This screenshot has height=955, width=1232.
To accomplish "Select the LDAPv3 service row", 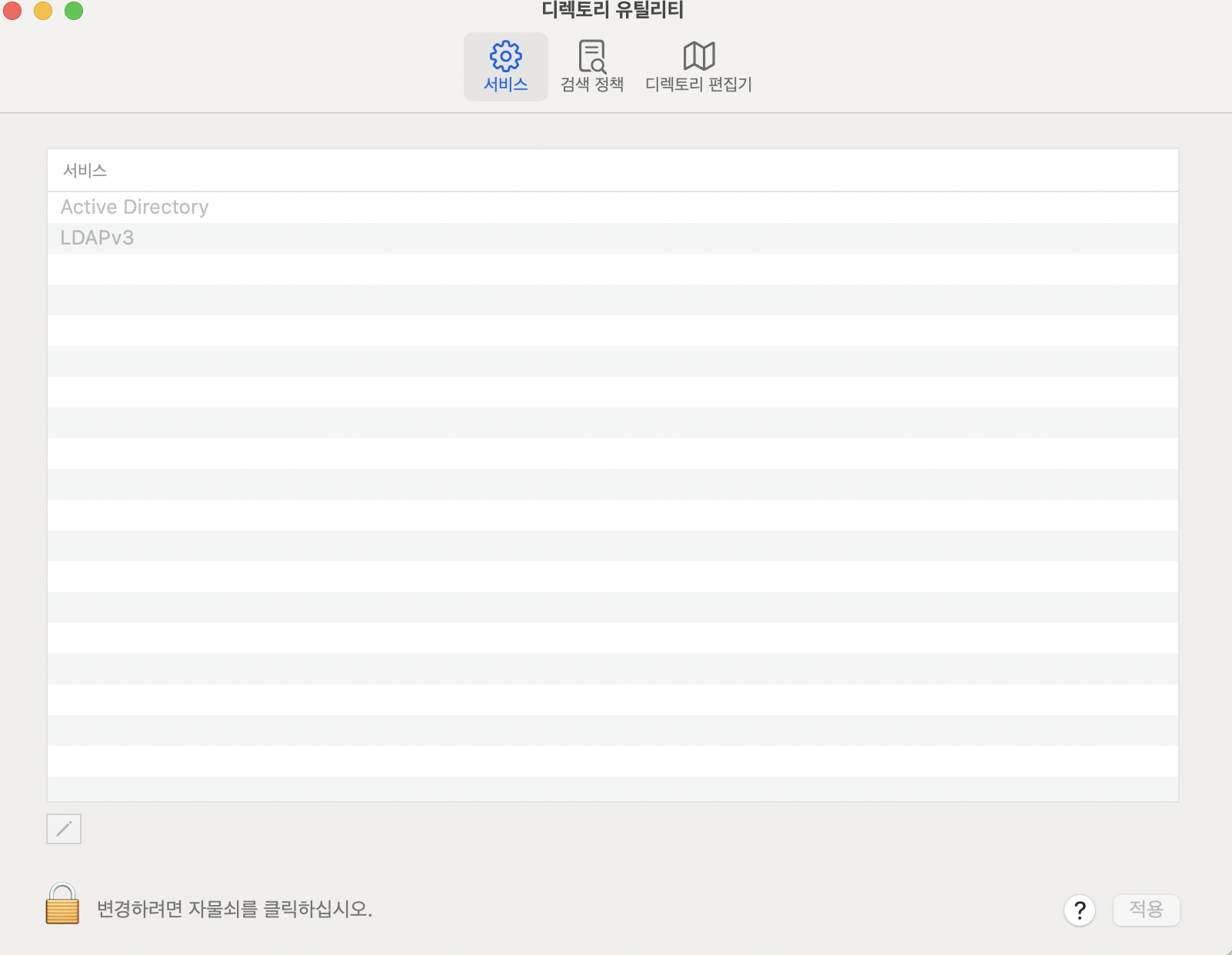I will pos(612,238).
